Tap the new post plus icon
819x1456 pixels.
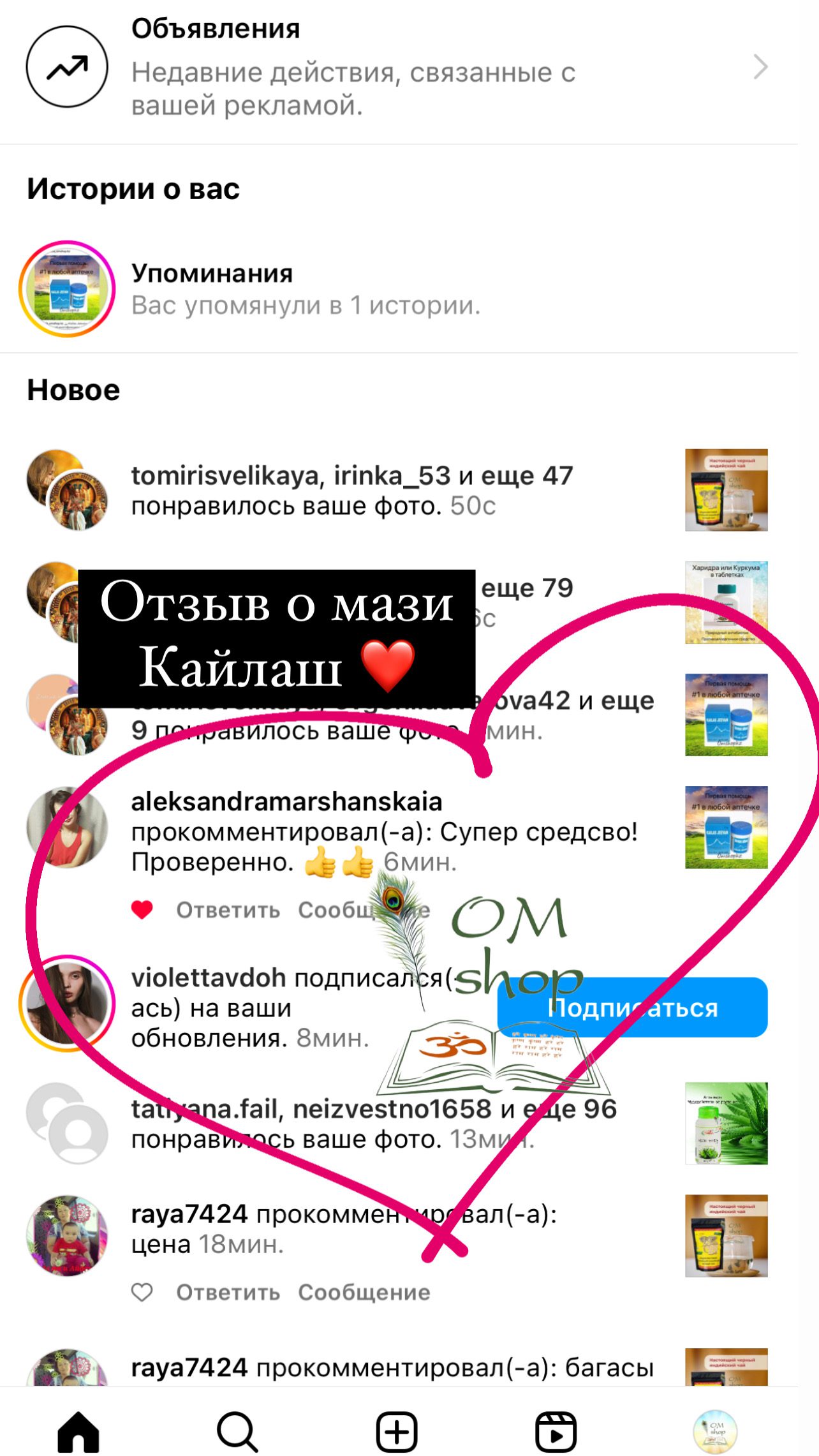tap(397, 1432)
